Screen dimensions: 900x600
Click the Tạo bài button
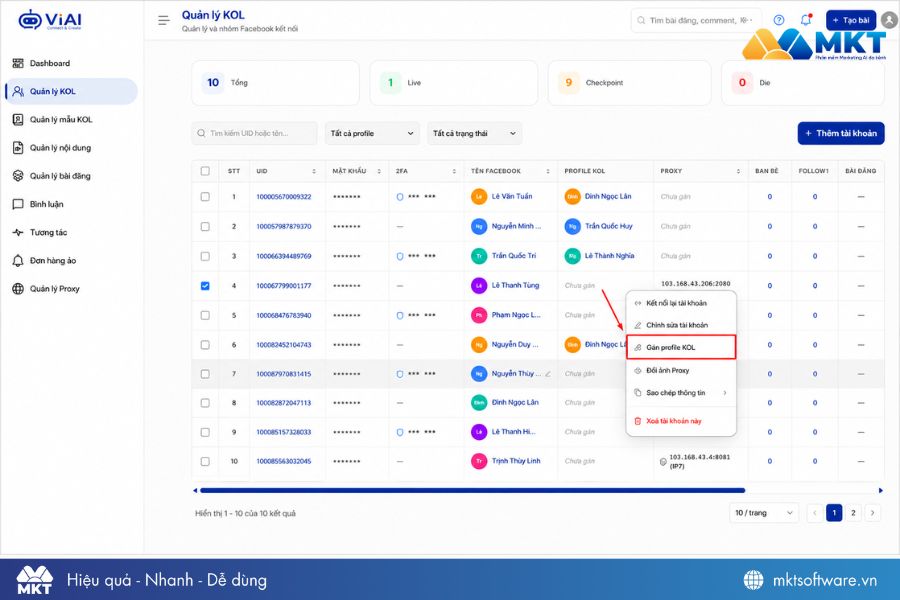click(x=851, y=20)
